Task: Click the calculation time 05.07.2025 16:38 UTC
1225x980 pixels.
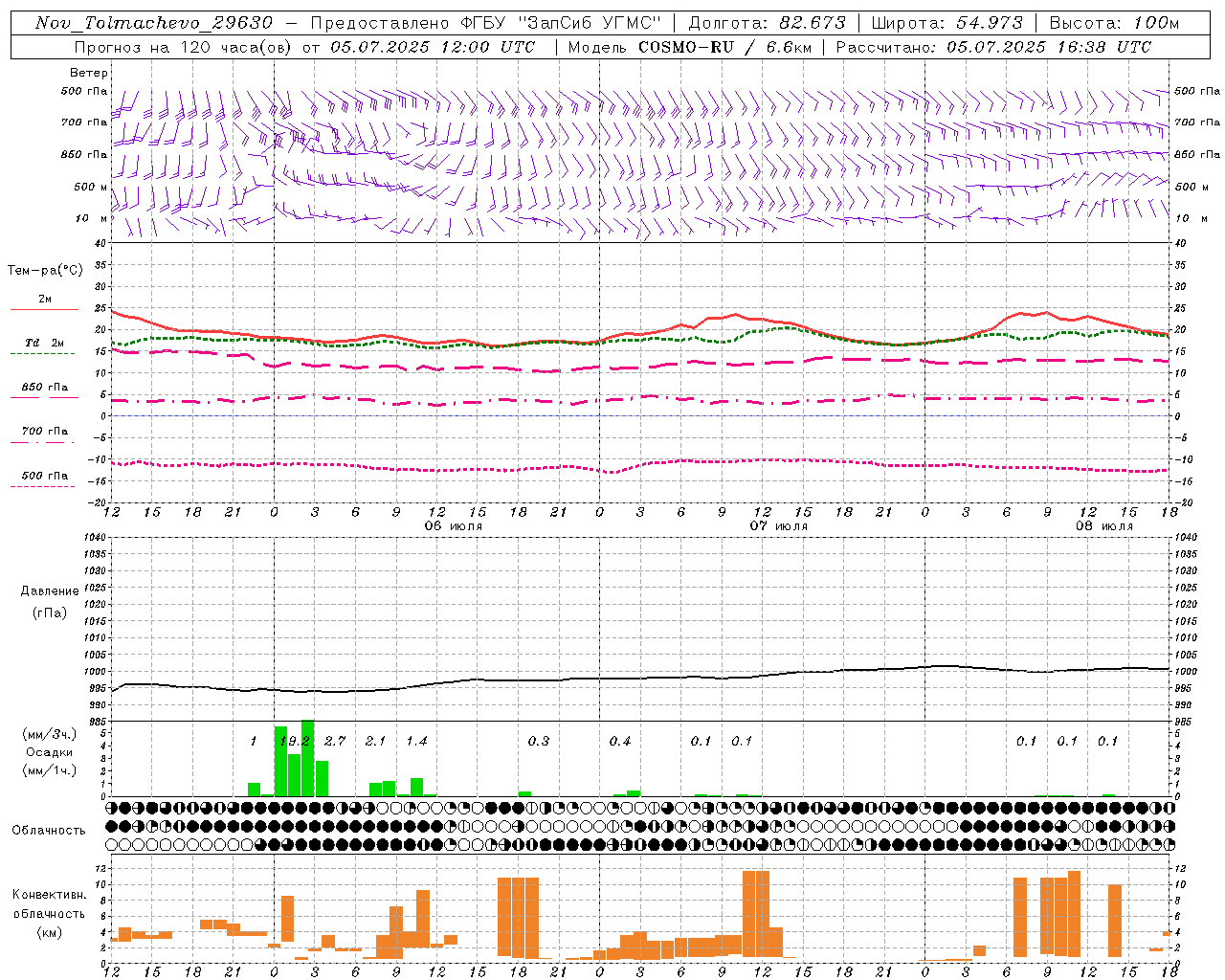Action: click(1049, 47)
